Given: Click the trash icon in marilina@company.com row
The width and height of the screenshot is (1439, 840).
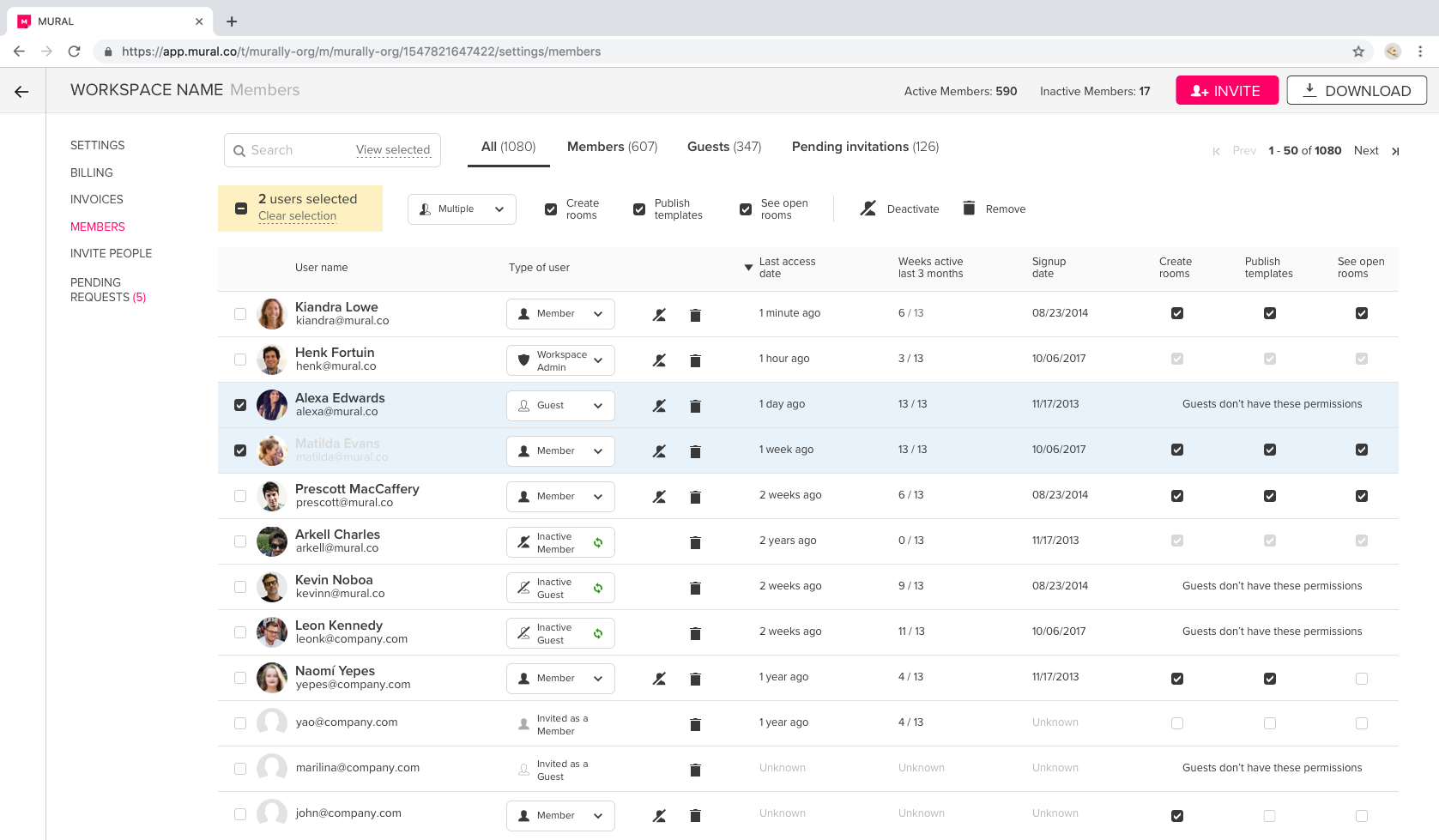Looking at the screenshot, I should point(695,770).
